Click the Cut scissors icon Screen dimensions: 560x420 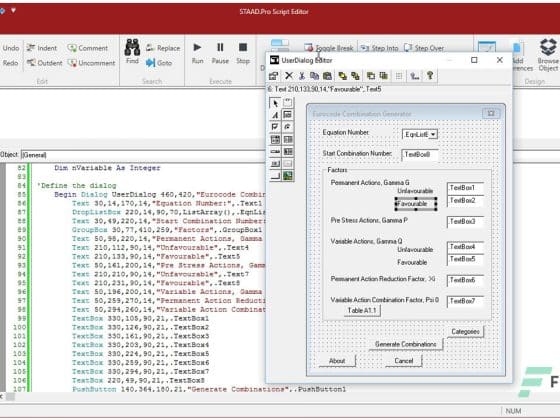click(302, 76)
